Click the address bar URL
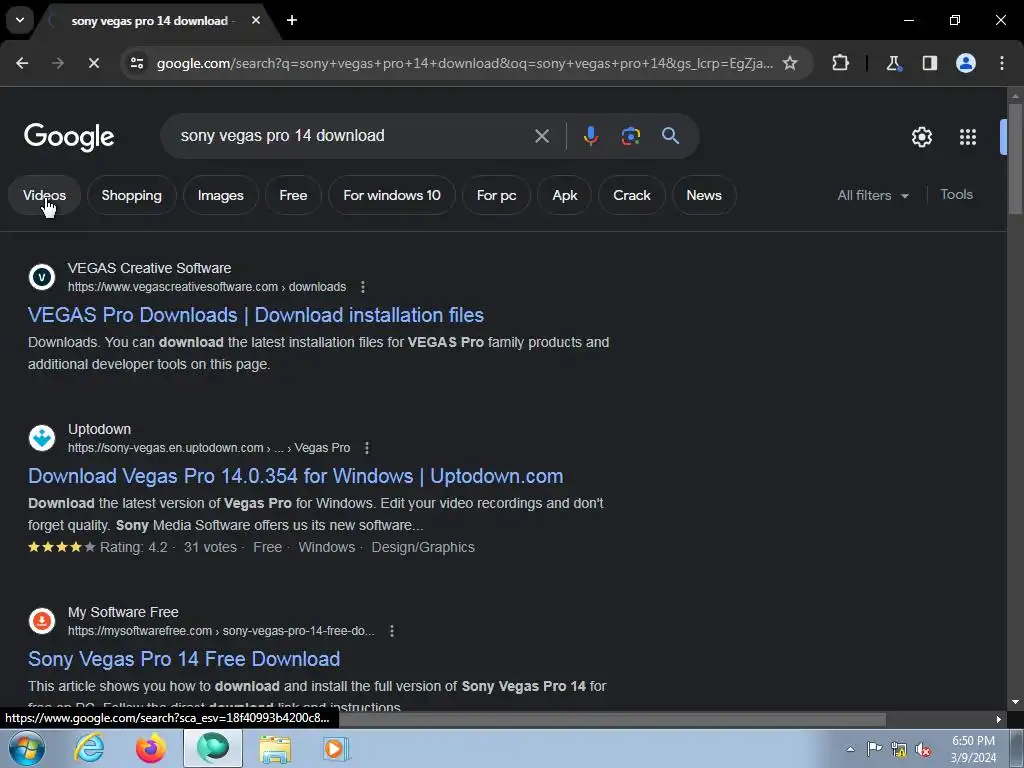The image size is (1024, 768). pos(465,63)
